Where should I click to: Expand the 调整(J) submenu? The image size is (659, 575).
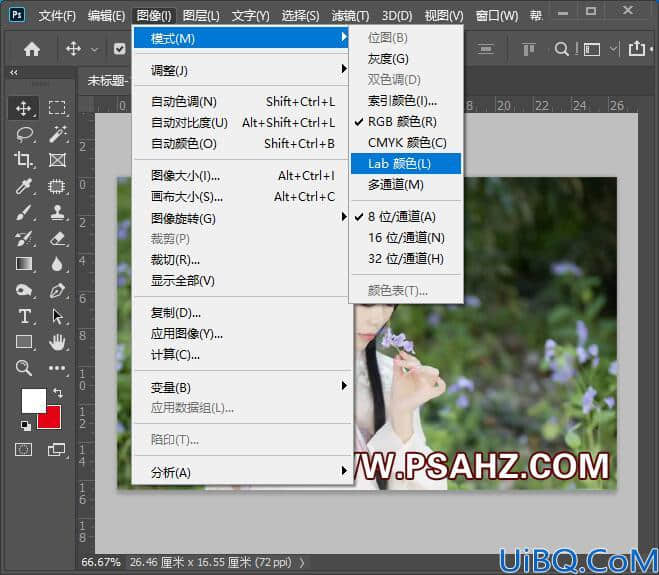[x=241, y=70]
